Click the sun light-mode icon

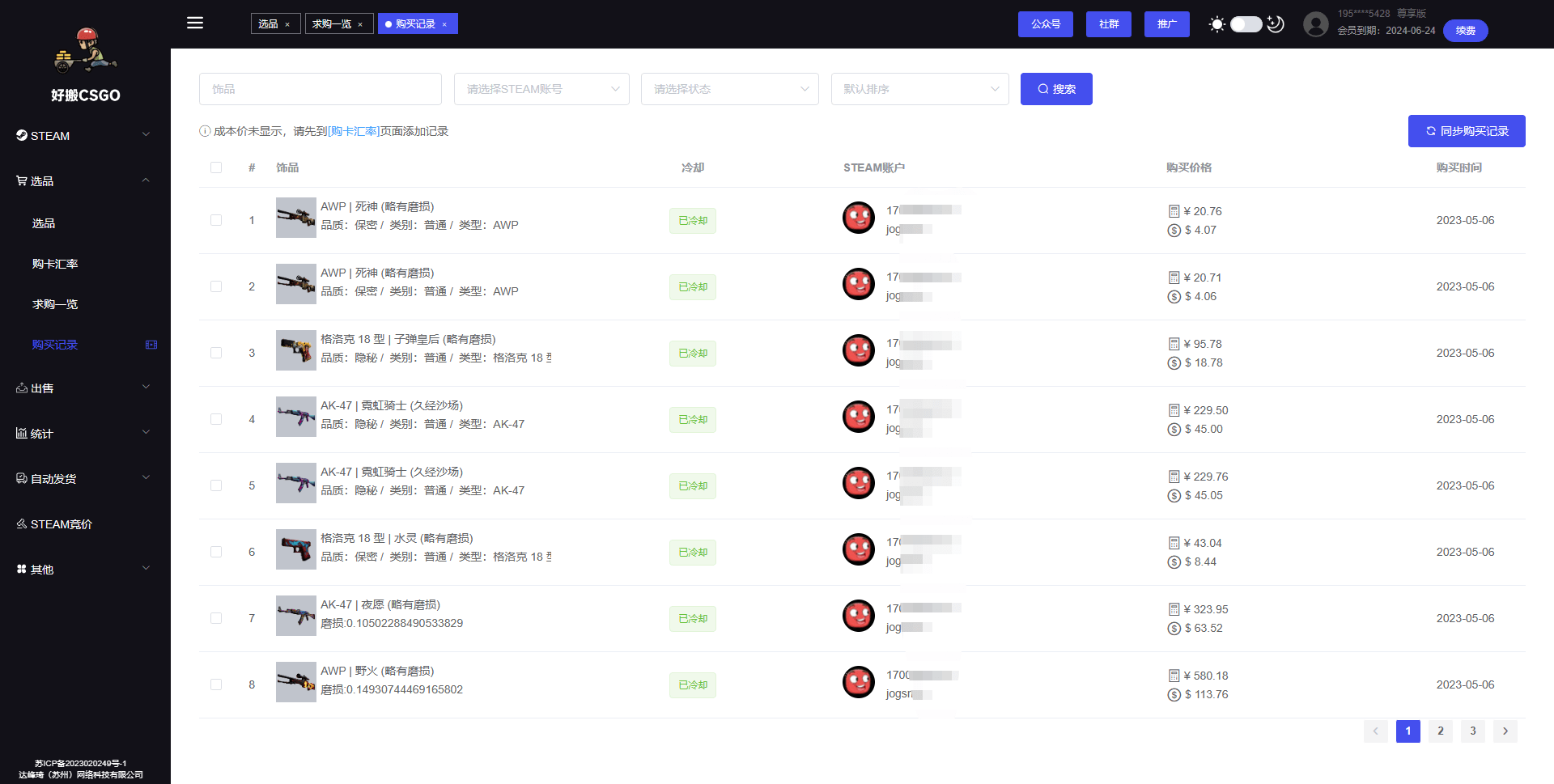click(x=1216, y=24)
